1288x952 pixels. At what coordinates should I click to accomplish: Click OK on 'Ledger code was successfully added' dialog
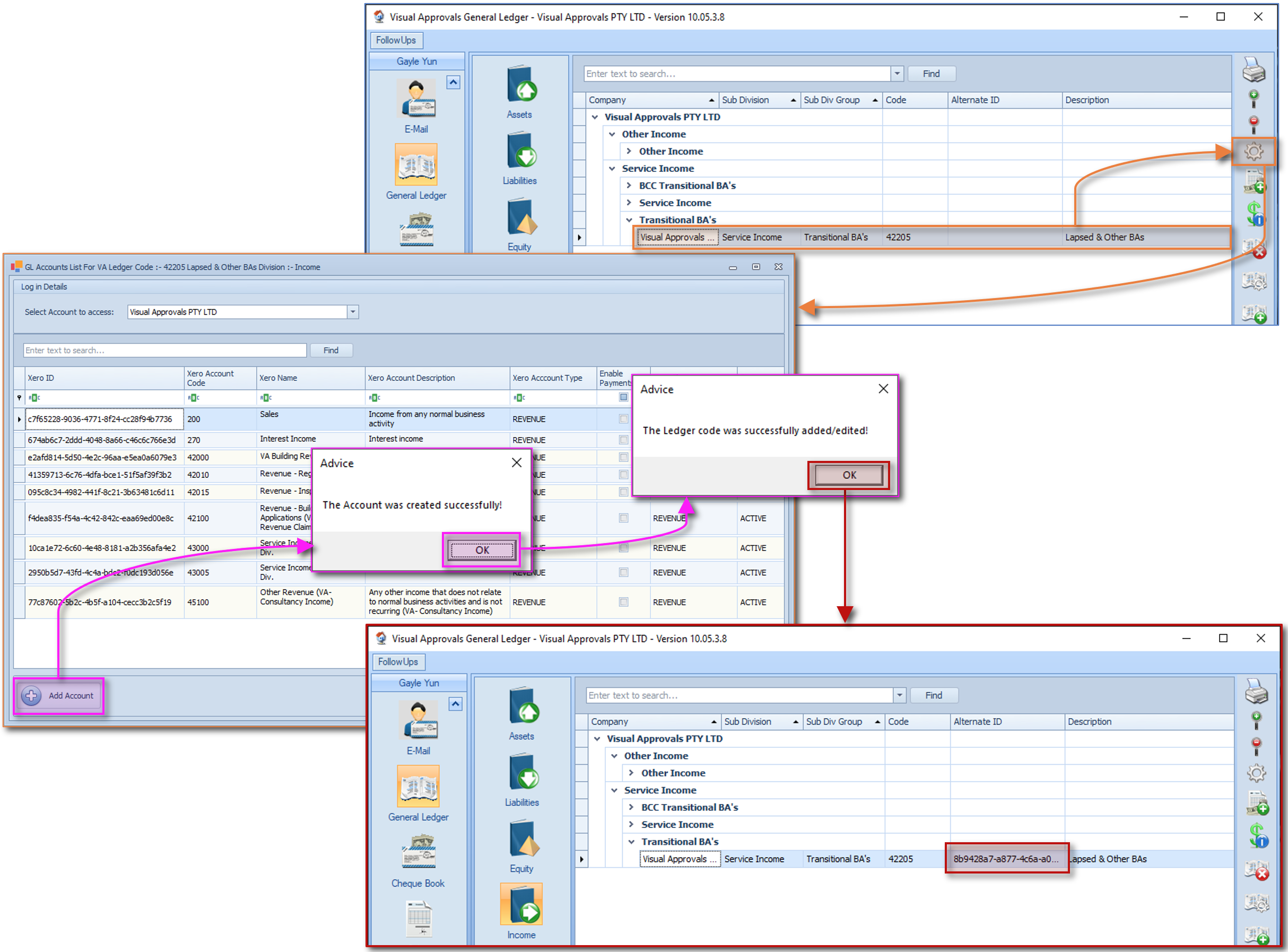pyautogui.click(x=849, y=475)
